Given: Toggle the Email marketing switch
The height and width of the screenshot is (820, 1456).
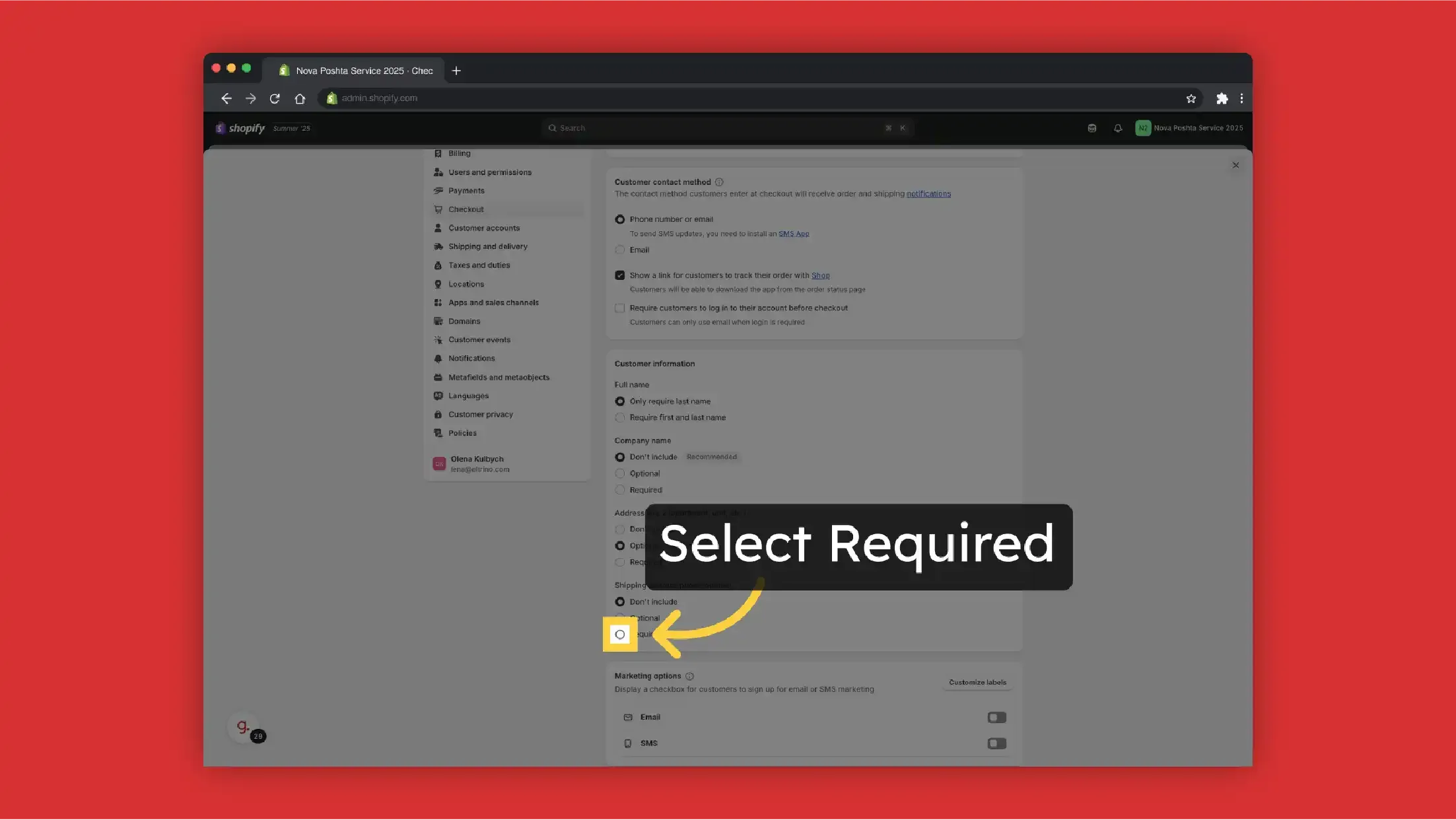Looking at the screenshot, I should click(x=996, y=718).
